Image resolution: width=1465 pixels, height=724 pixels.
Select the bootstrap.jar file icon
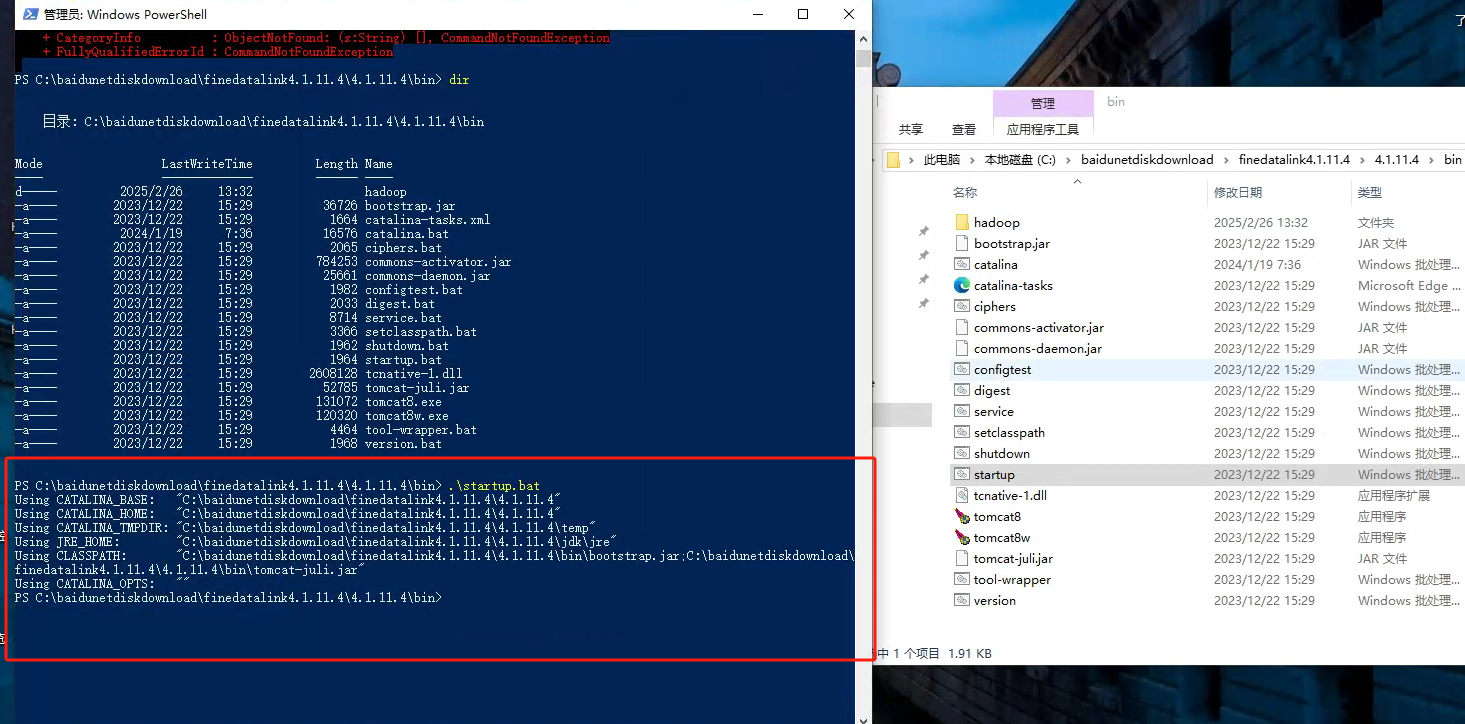[x=962, y=243]
